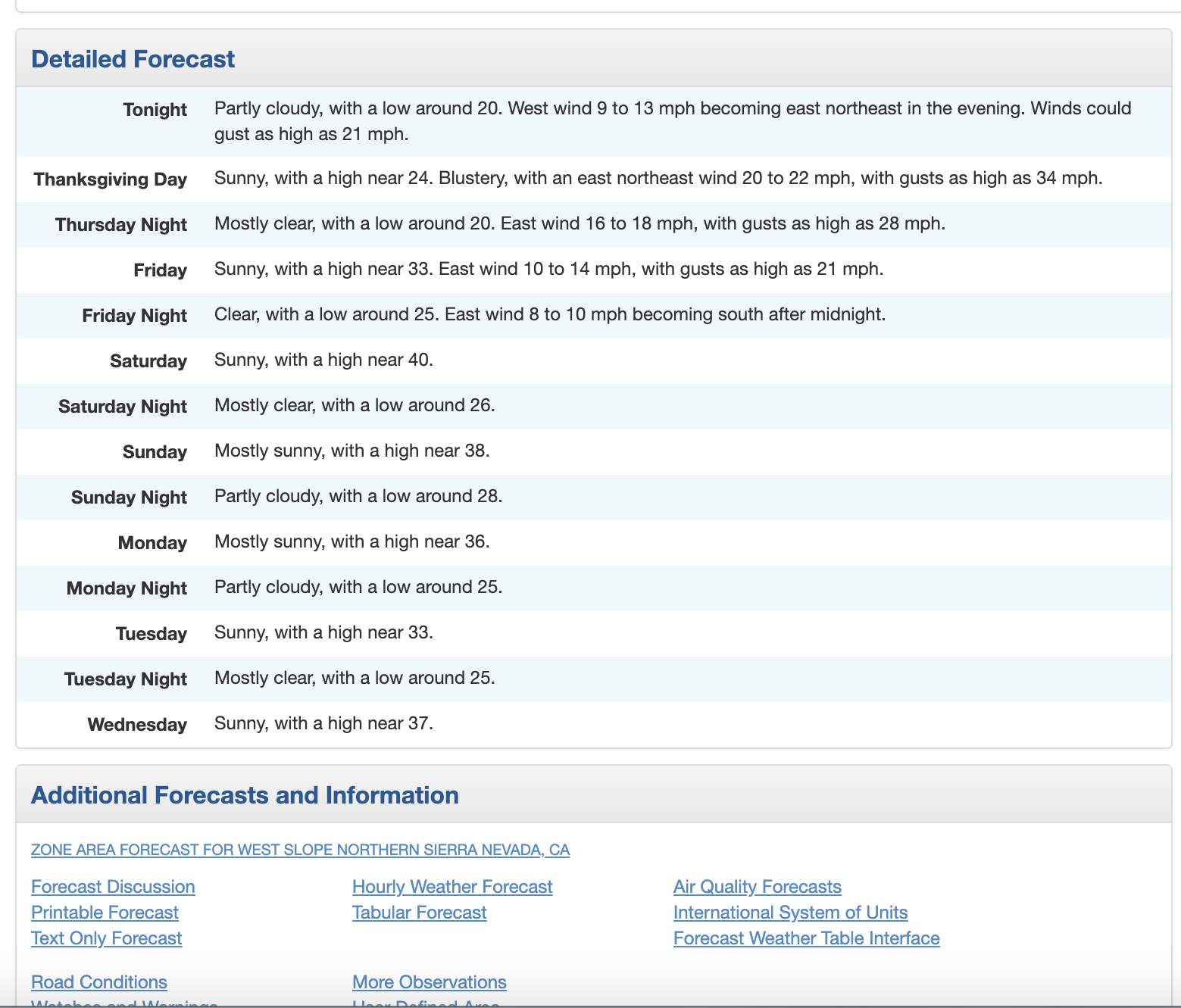Click the 'Partly cloudy, with a low around 20' forecast
The height and width of the screenshot is (1008, 1181).
[x=673, y=121]
